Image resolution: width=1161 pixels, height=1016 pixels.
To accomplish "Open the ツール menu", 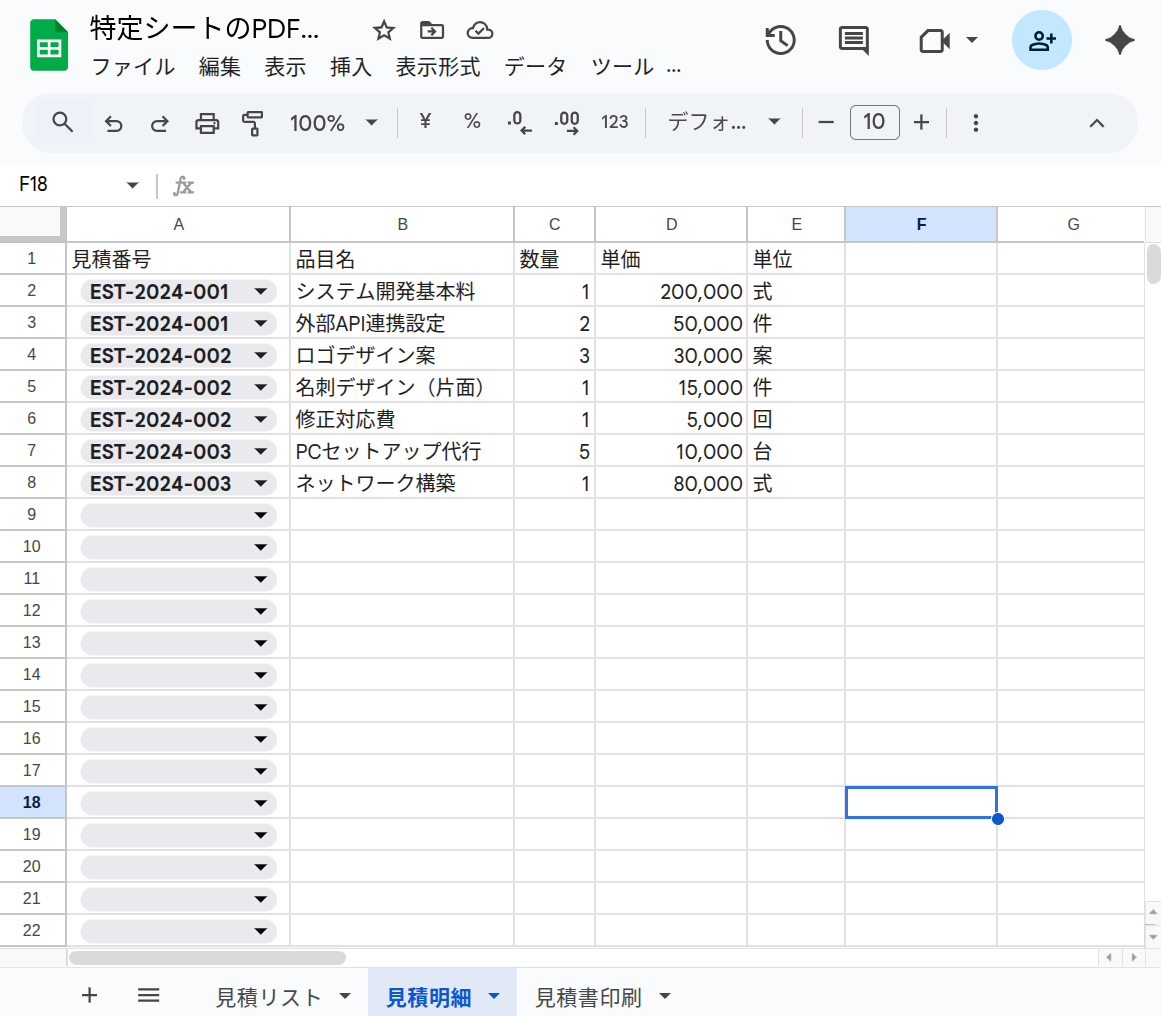I will click(622, 67).
